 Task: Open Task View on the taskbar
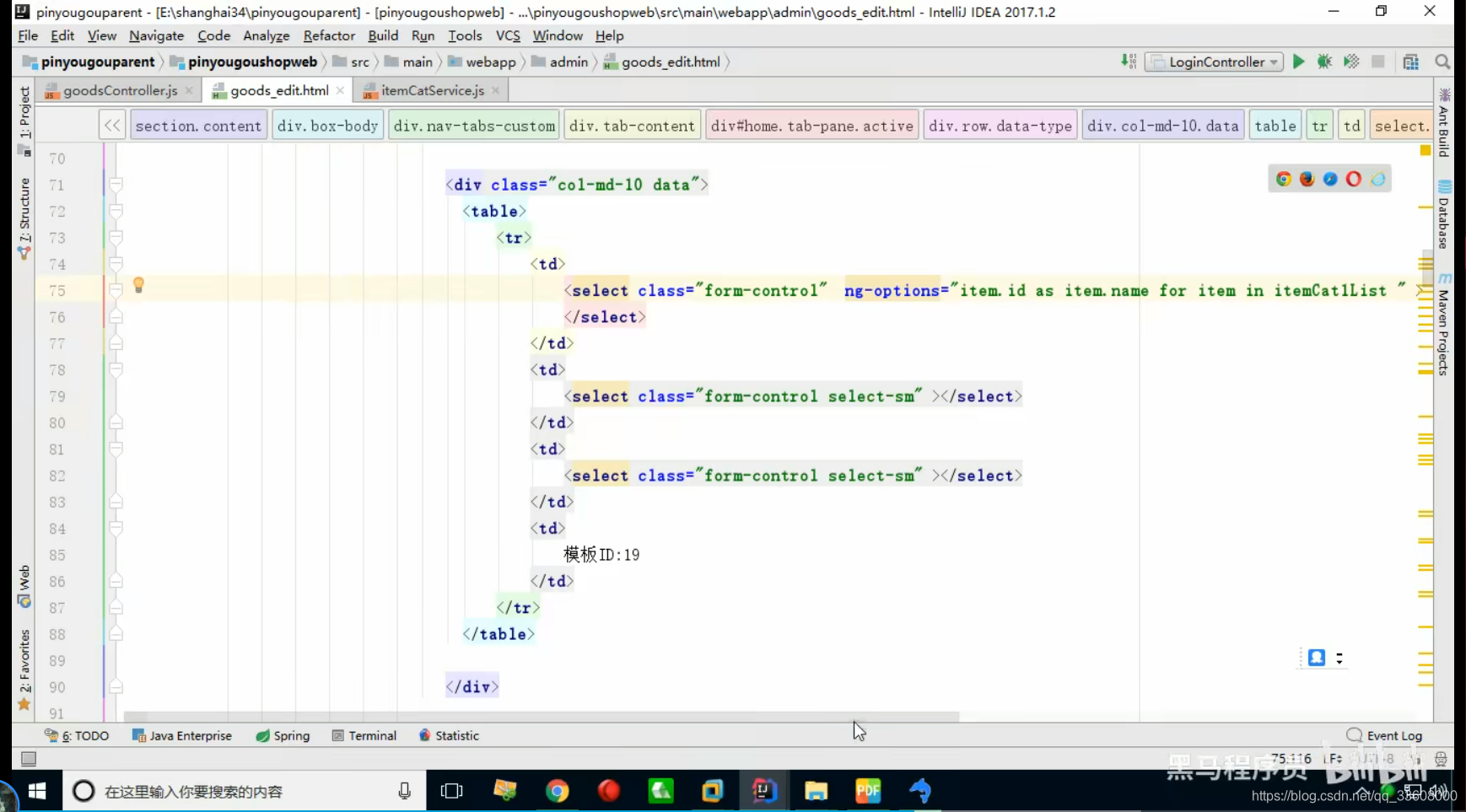pyautogui.click(x=452, y=791)
